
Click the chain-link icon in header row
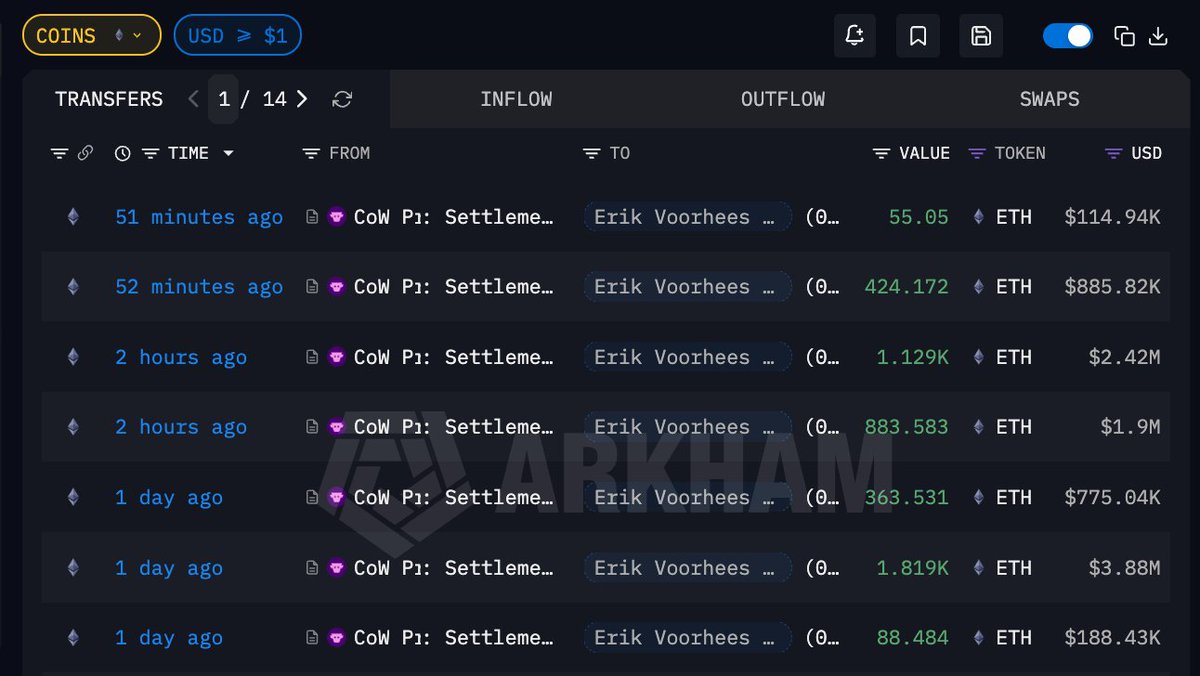(x=85, y=153)
